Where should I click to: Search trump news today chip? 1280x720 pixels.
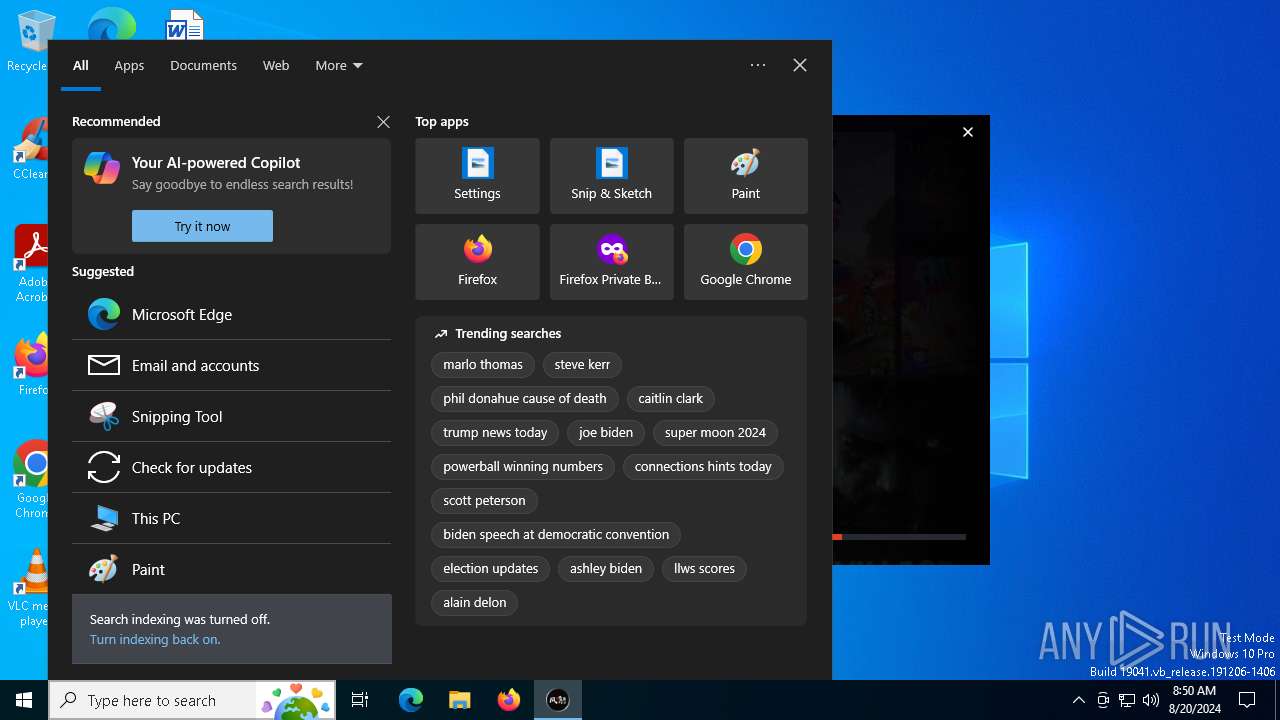tap(495, 433)
